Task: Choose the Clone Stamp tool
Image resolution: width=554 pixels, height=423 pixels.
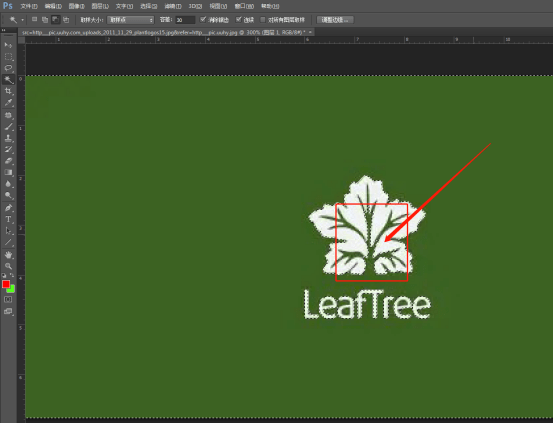Action: click(8, 138)
